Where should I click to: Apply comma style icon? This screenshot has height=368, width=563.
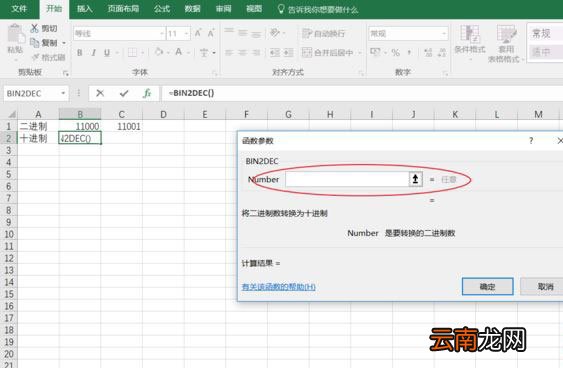pos(409,53)
